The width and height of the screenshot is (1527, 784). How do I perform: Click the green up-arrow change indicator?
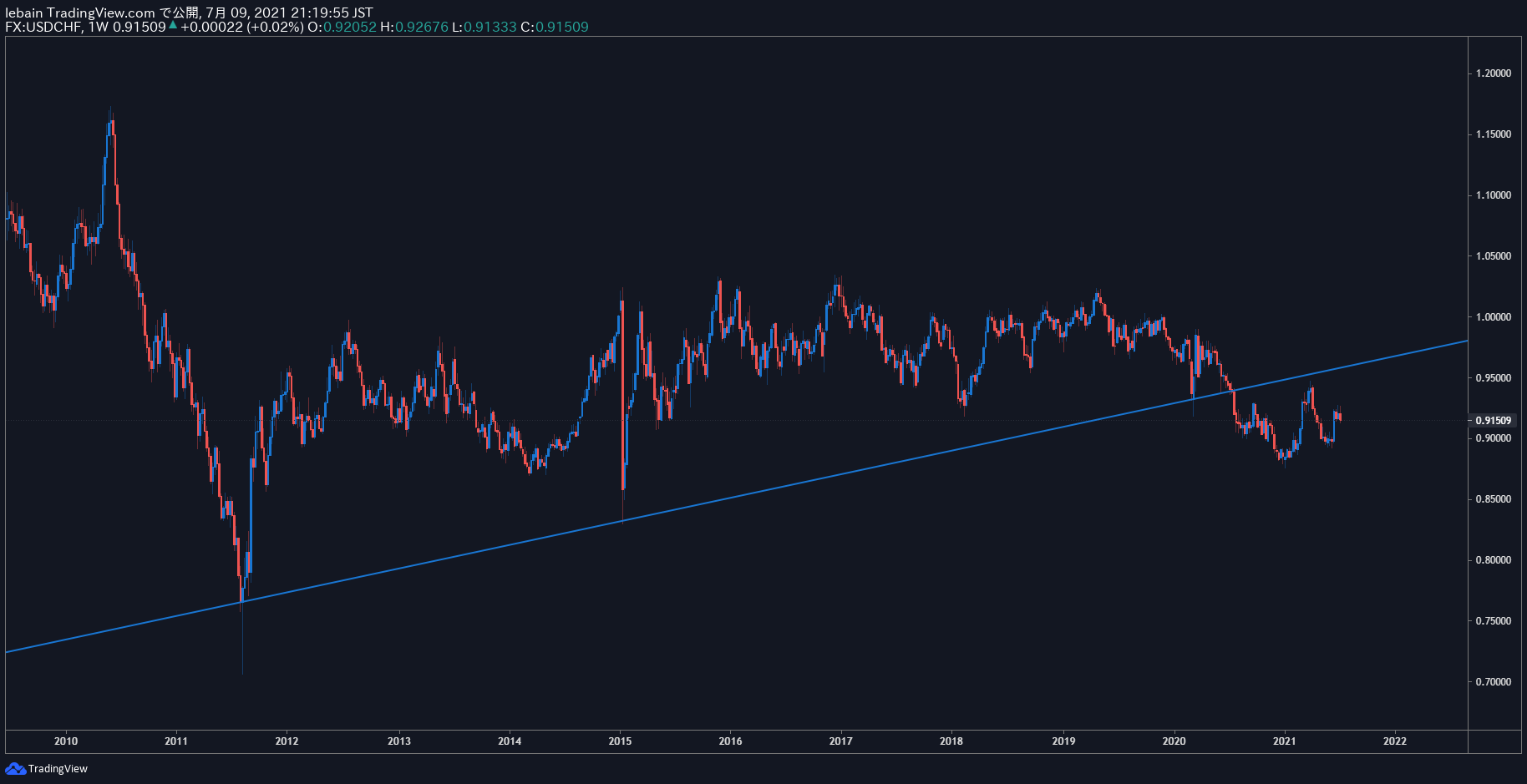(x=173, y=25)
